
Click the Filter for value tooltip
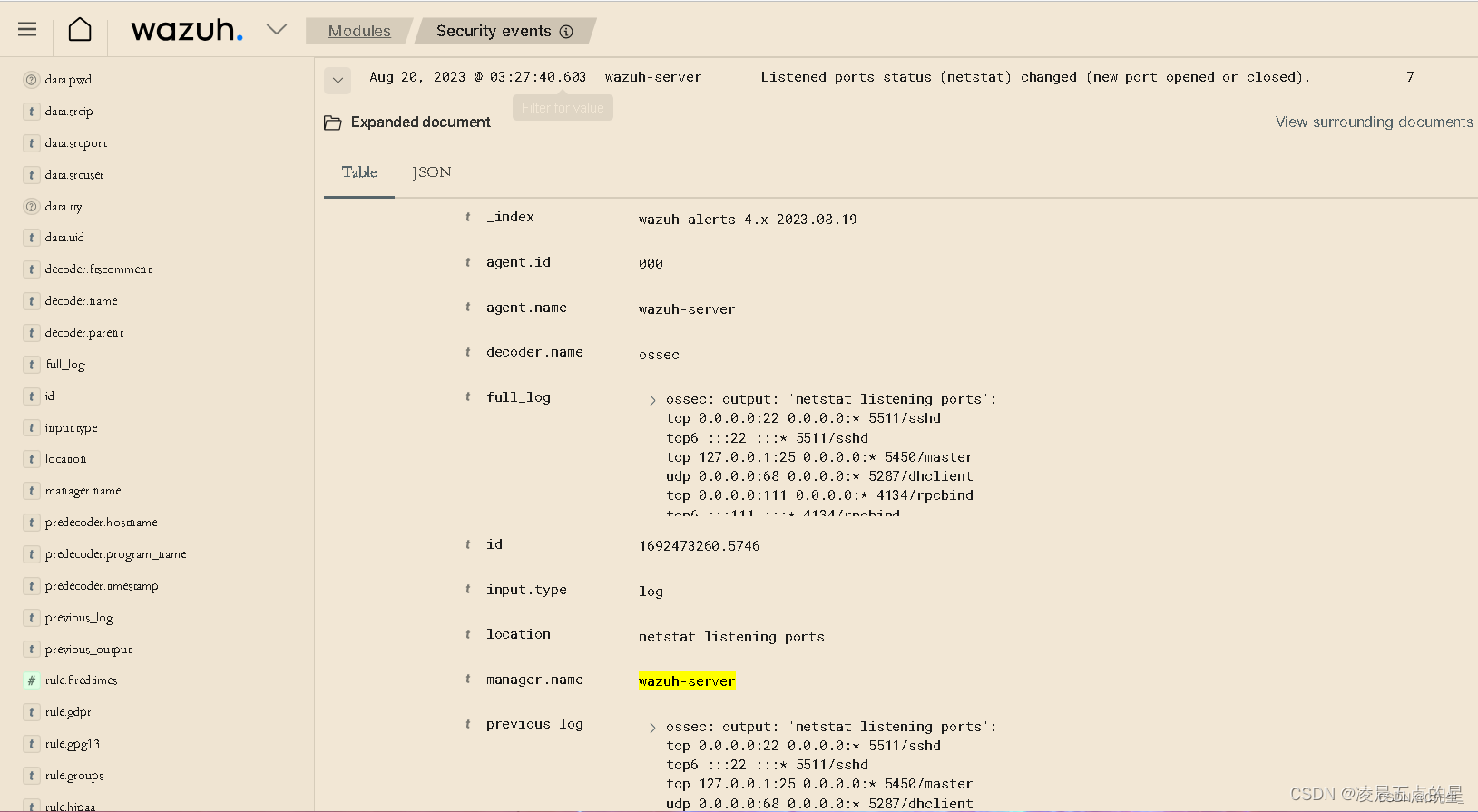point(563,108)
